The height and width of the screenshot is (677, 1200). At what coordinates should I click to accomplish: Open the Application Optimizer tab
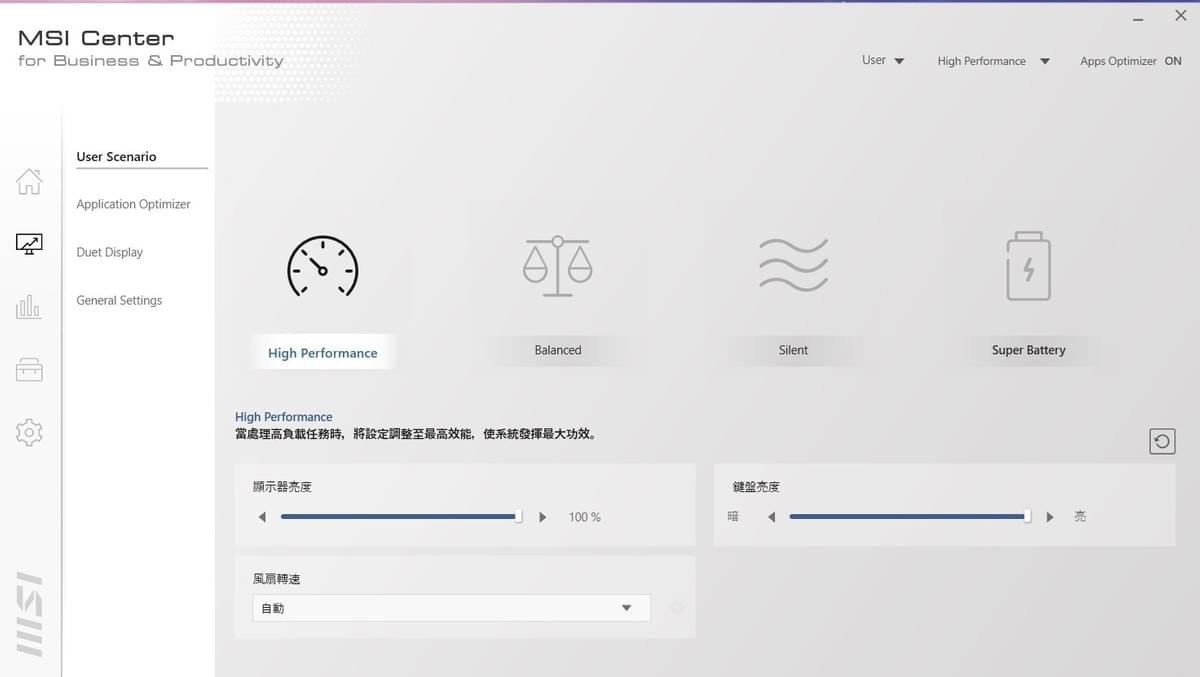pos(133,204)
